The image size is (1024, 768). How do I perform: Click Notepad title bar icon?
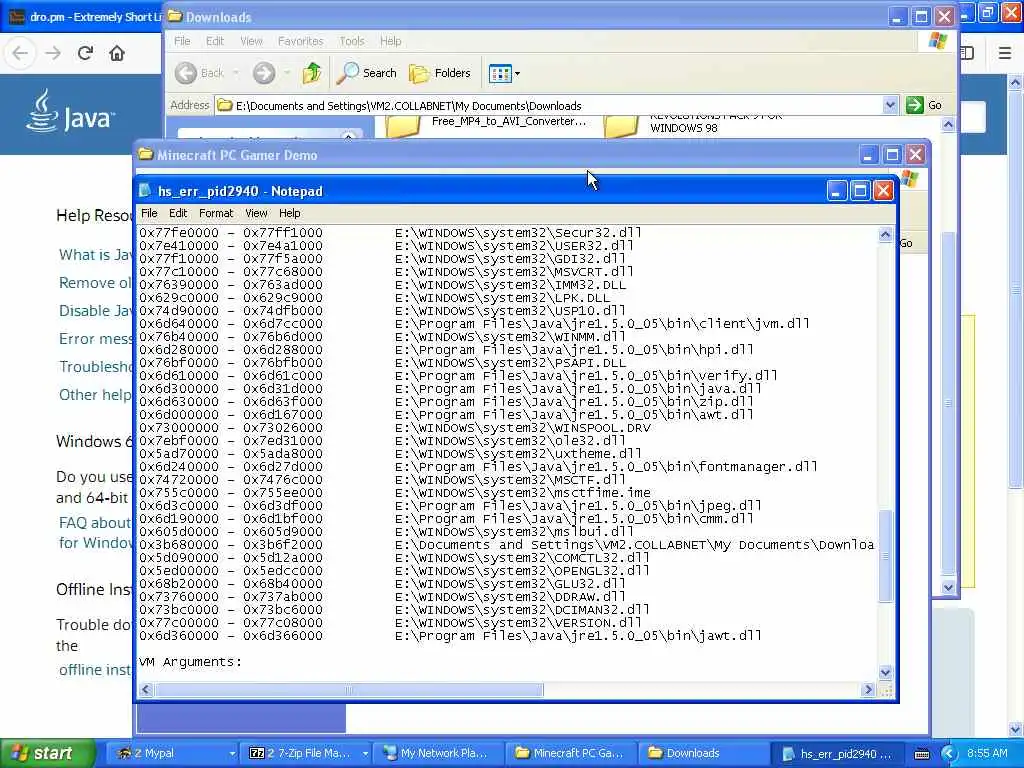(x=146, y=191)
